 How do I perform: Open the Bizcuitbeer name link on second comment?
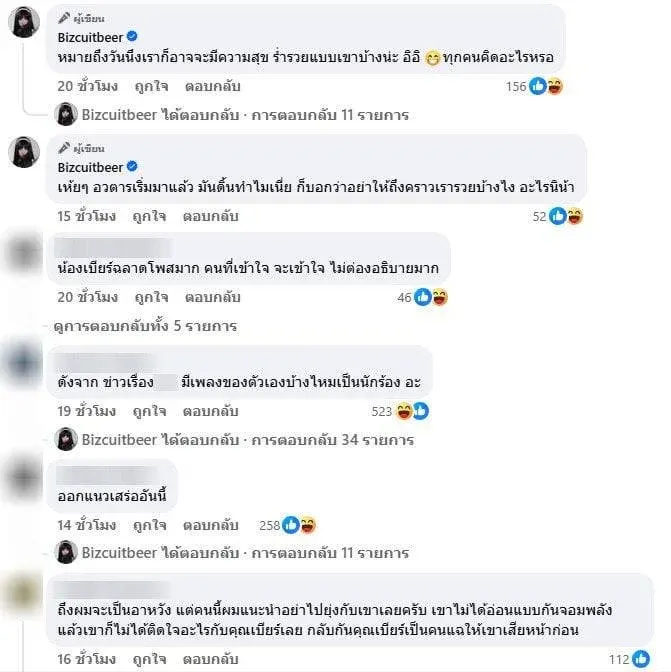coord(90,167)
